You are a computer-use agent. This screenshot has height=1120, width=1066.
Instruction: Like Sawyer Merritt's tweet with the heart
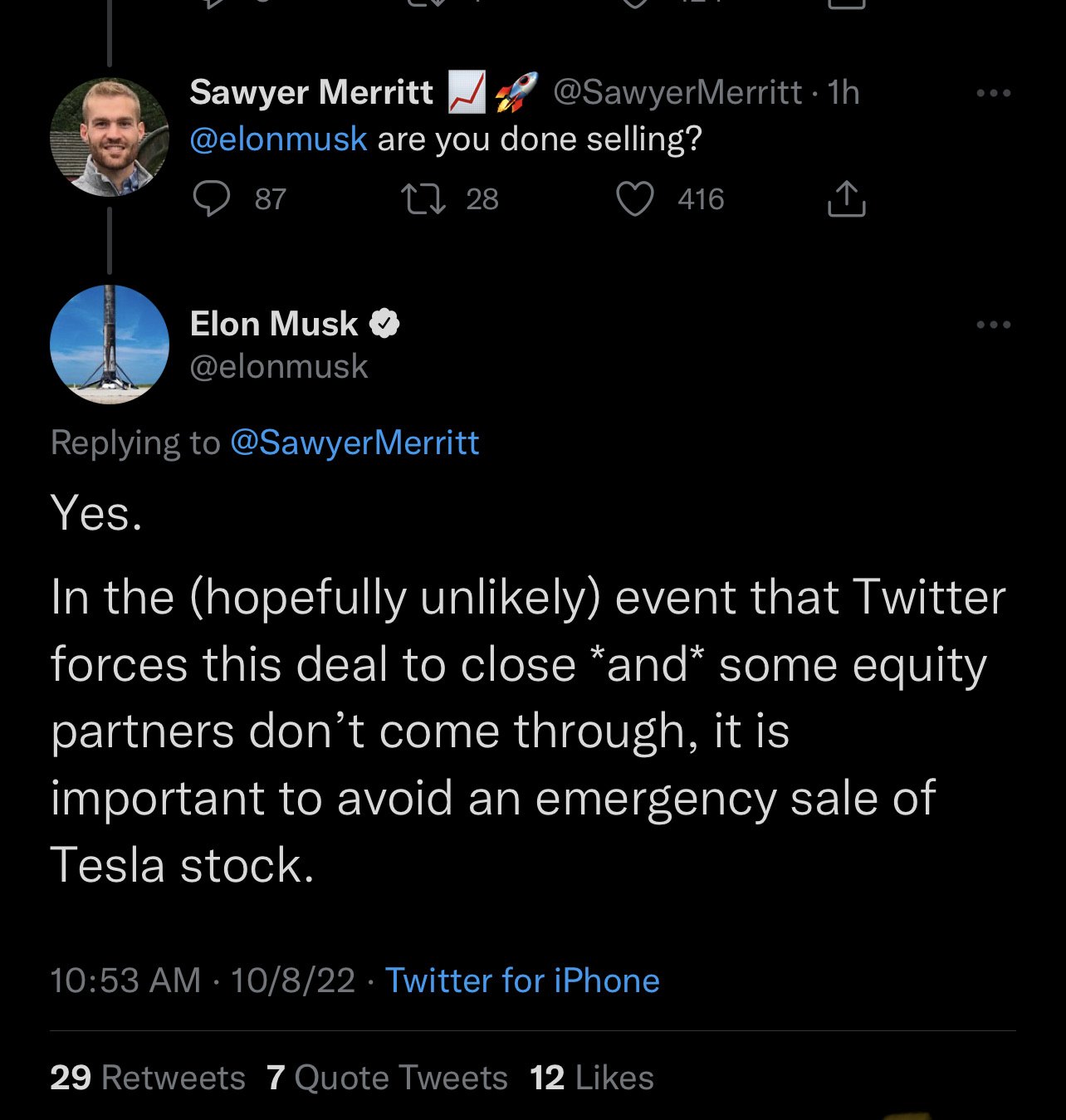pyautogui.click(x=635, y=199)
